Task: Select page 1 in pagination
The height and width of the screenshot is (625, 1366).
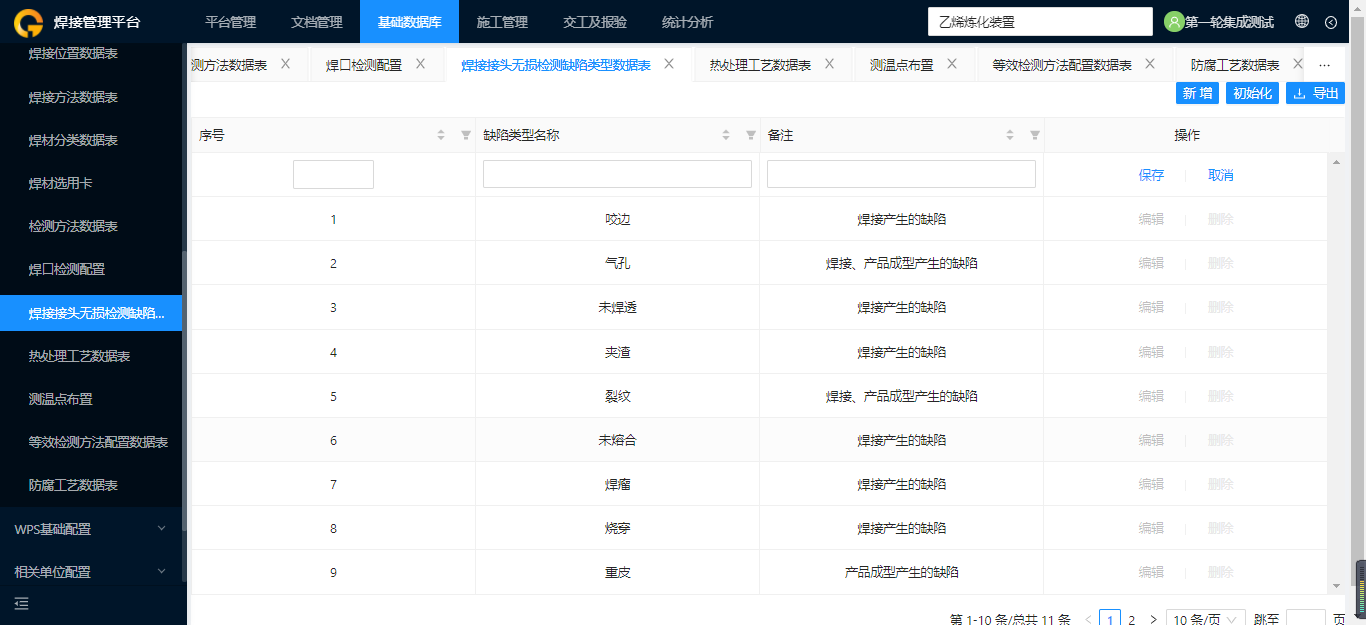Action: 1109,619
